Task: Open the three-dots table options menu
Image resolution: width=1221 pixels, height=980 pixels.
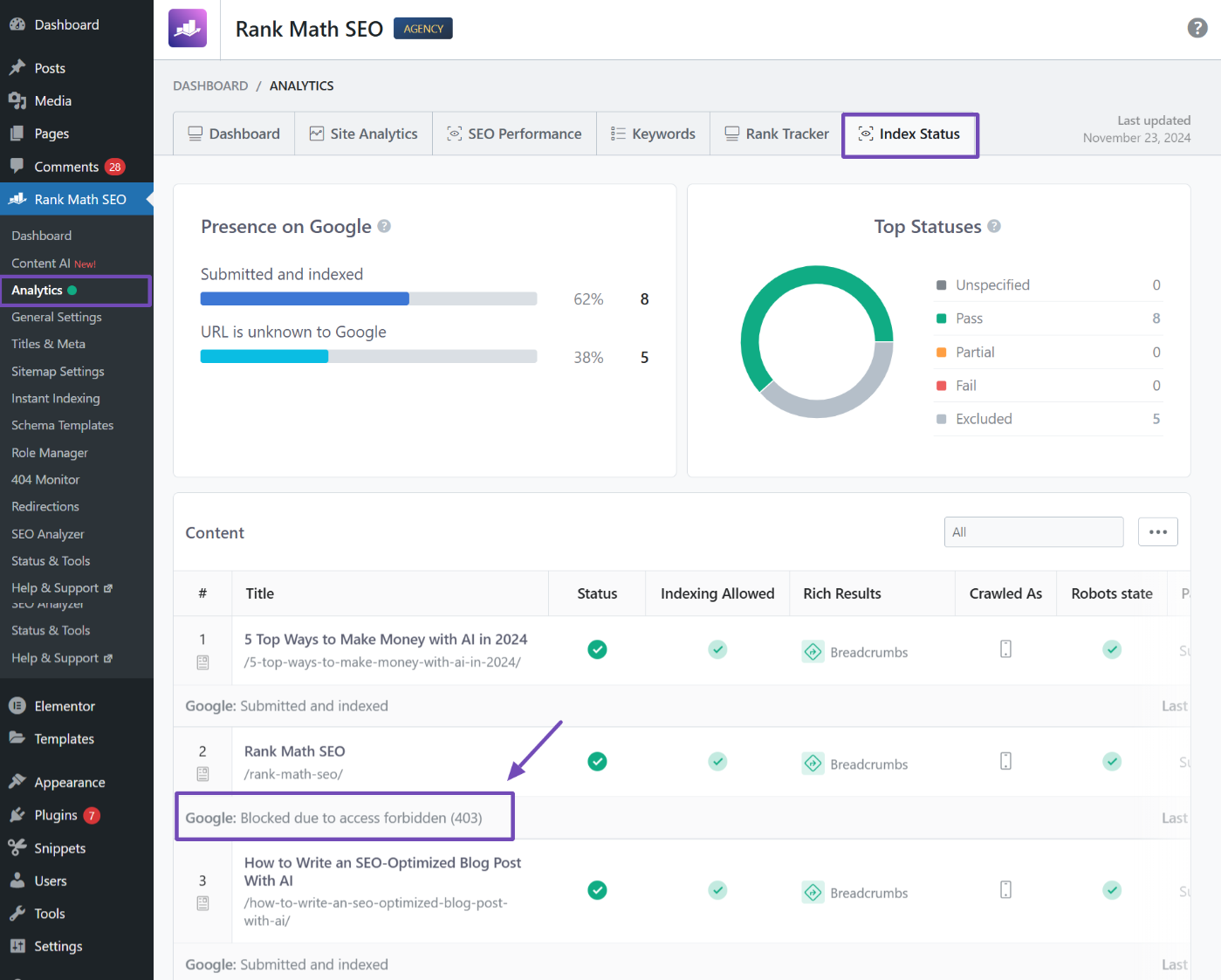Action: (1158, 532)
